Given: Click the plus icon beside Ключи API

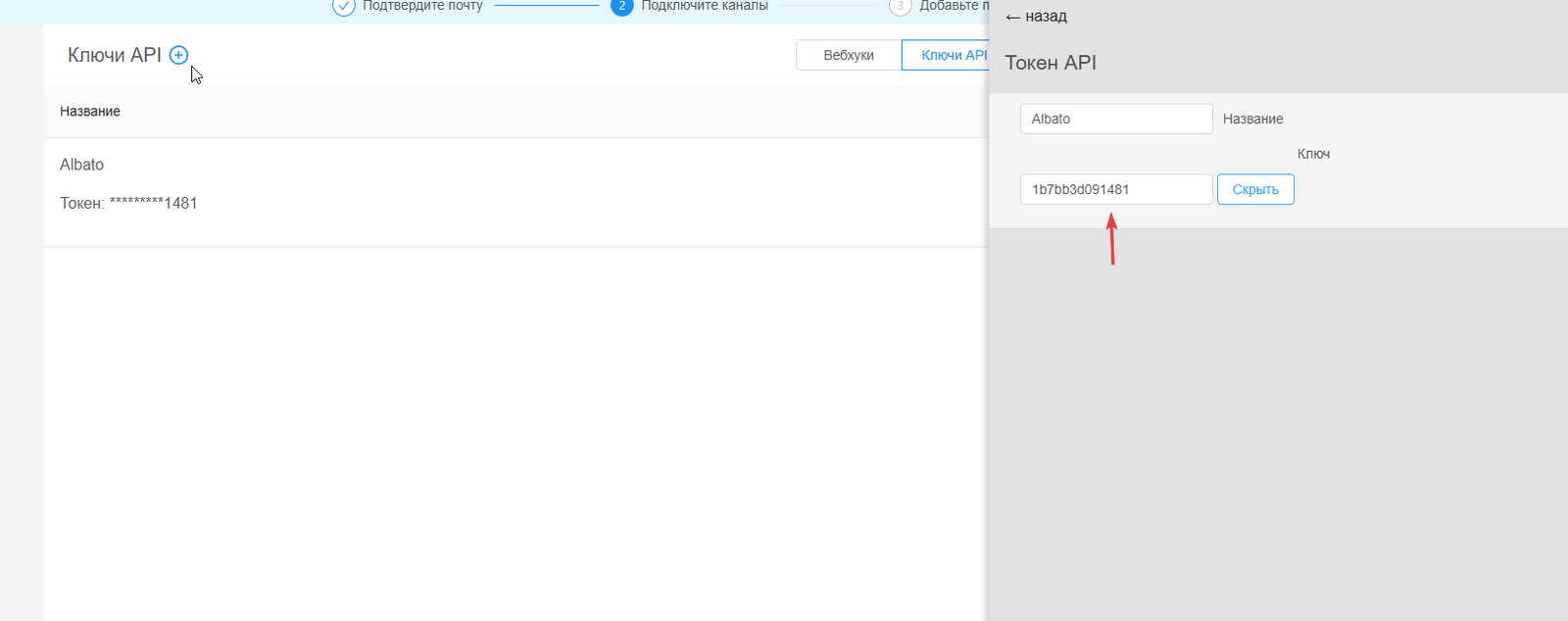Looking at the screenshot, I should coord(178,56).
